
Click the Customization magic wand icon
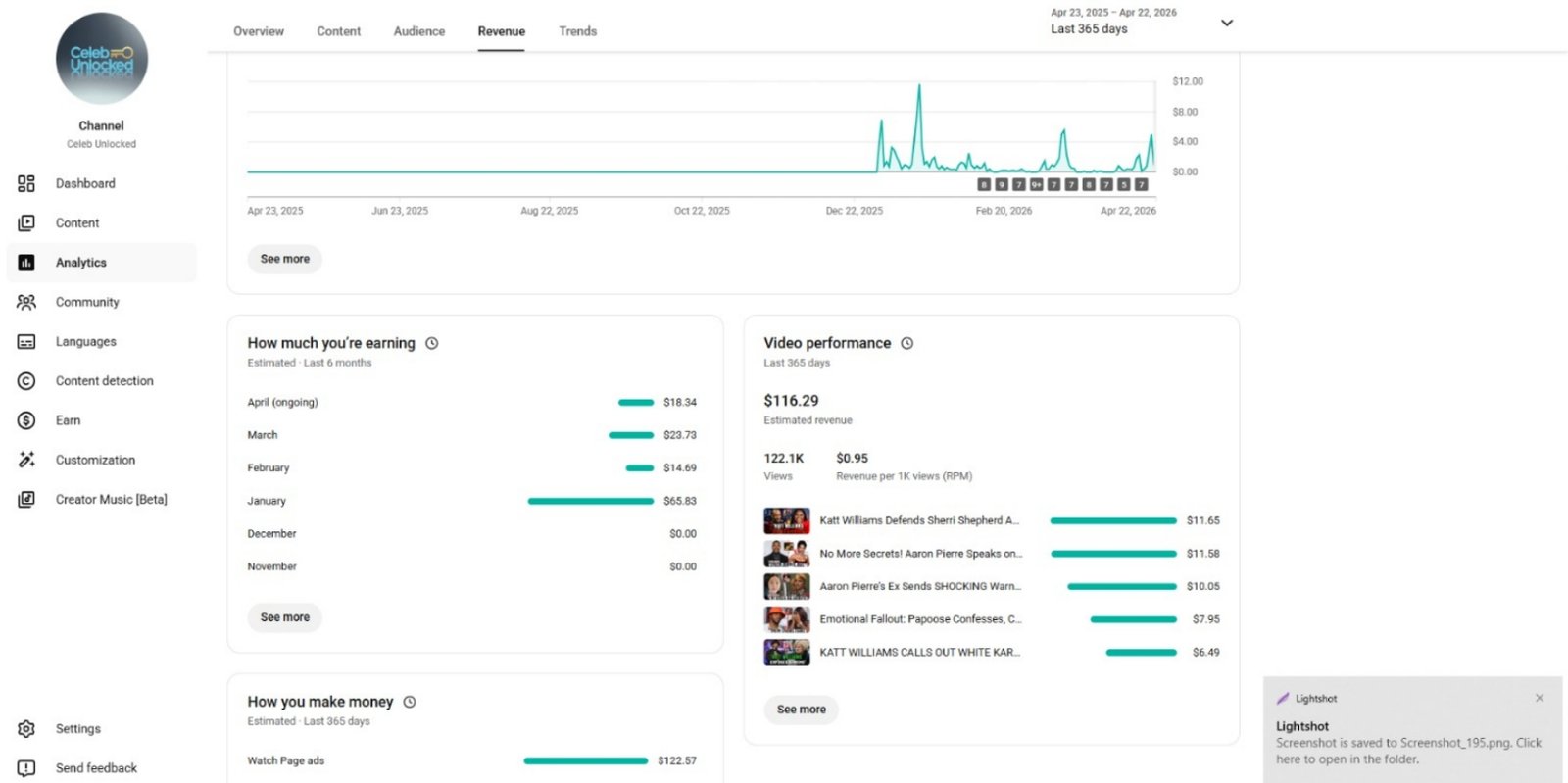[x=26, y=460]
